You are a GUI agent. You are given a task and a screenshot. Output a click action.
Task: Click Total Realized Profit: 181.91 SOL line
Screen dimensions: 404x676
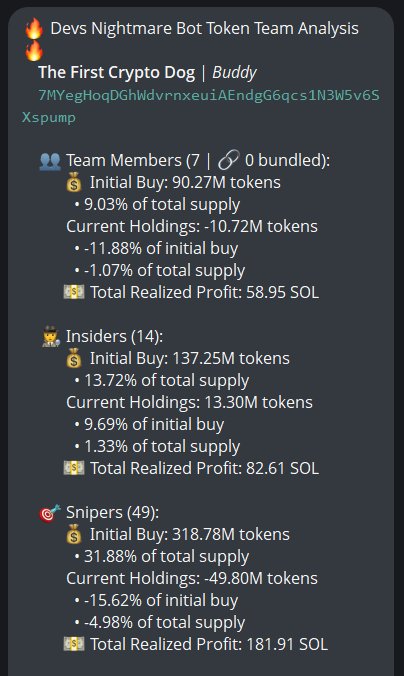point(209,645)
